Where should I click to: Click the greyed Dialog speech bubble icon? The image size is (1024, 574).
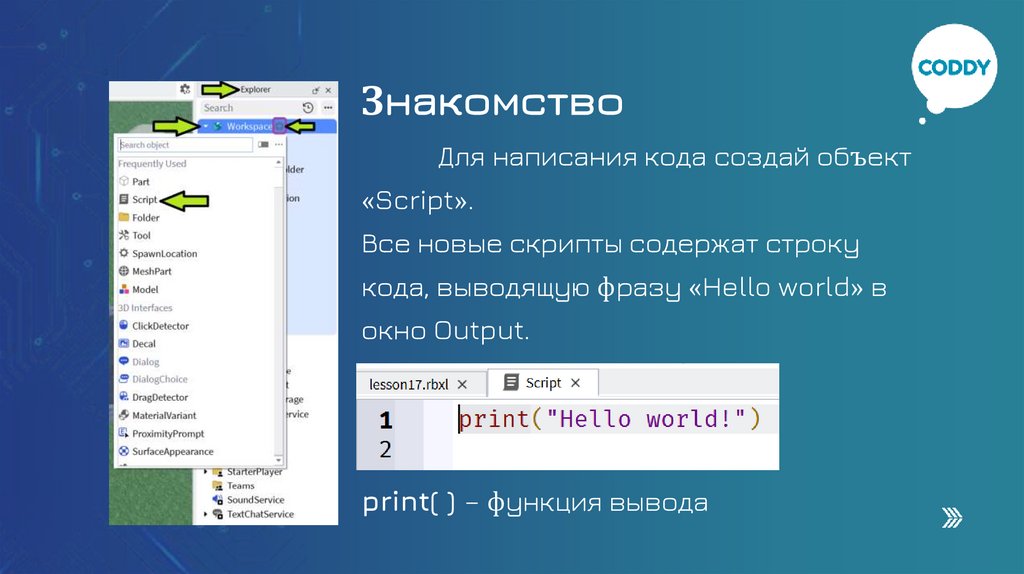pyautogui.click(x=124, y=361)
